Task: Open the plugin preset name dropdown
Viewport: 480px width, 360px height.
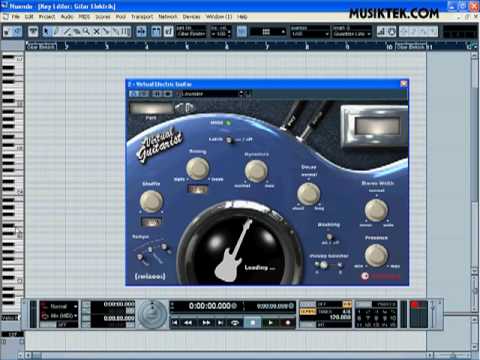Action: (213, 94)
